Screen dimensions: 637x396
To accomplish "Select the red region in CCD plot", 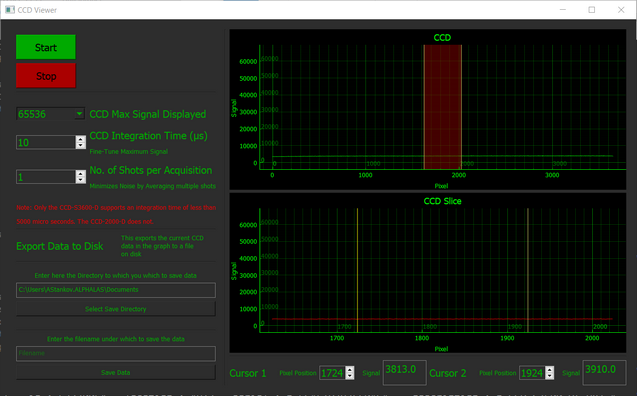I will pos(443,107).
